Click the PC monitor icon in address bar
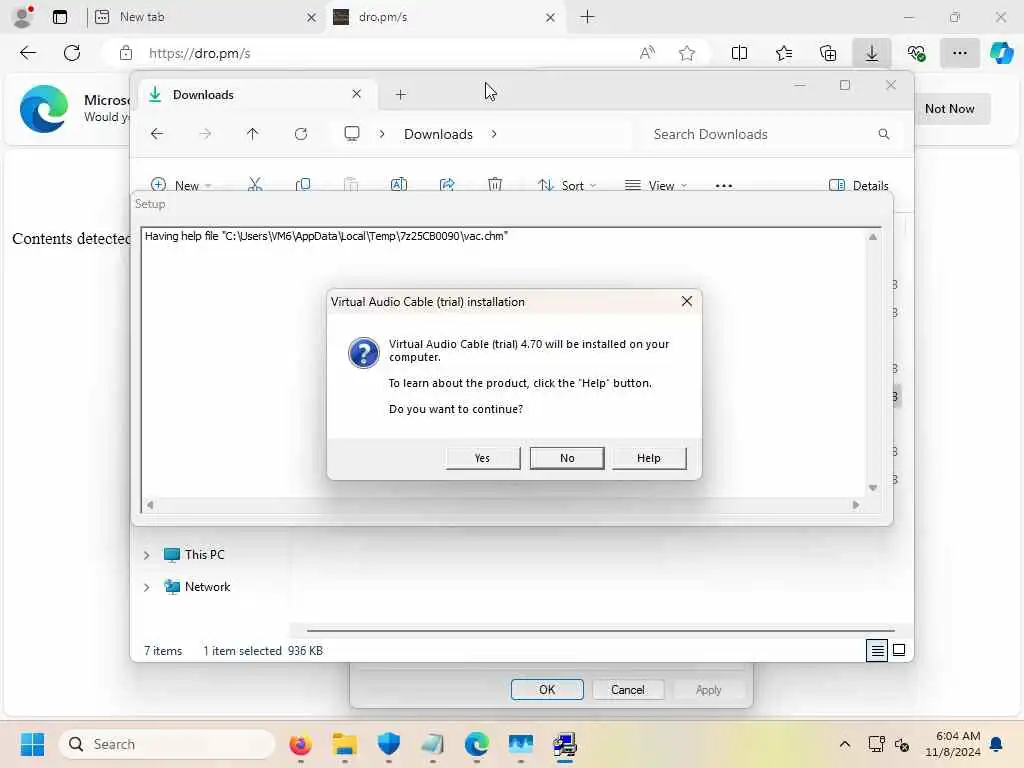Screen dimensions: 1024x768 coord(352,134)
